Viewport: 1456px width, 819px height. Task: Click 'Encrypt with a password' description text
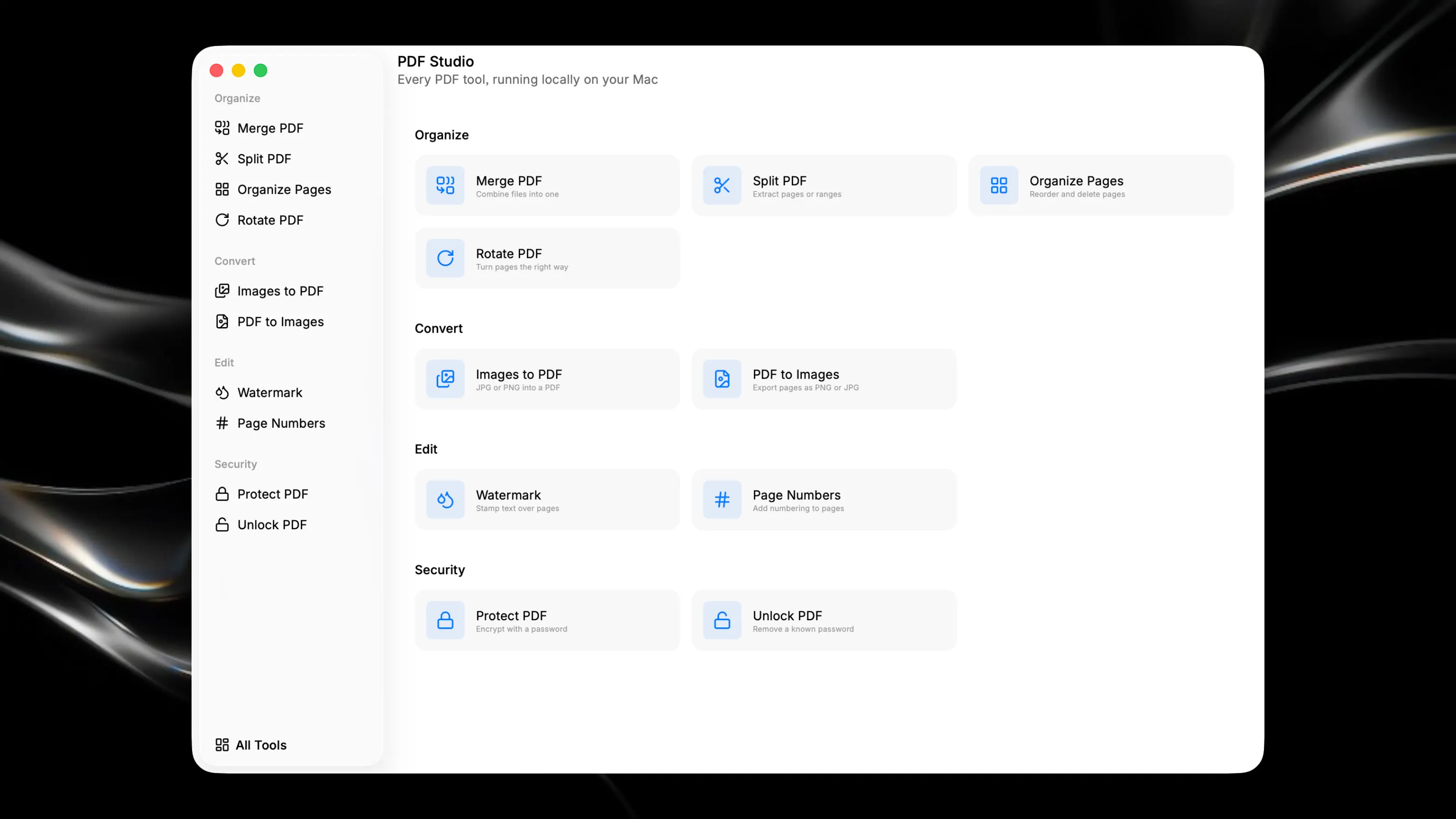521,629
